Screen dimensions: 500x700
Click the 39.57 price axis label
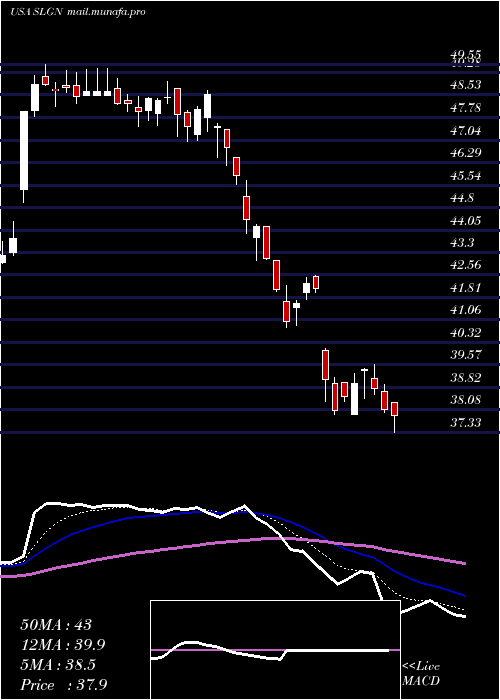pyautogui.click(x=466, y=355)
